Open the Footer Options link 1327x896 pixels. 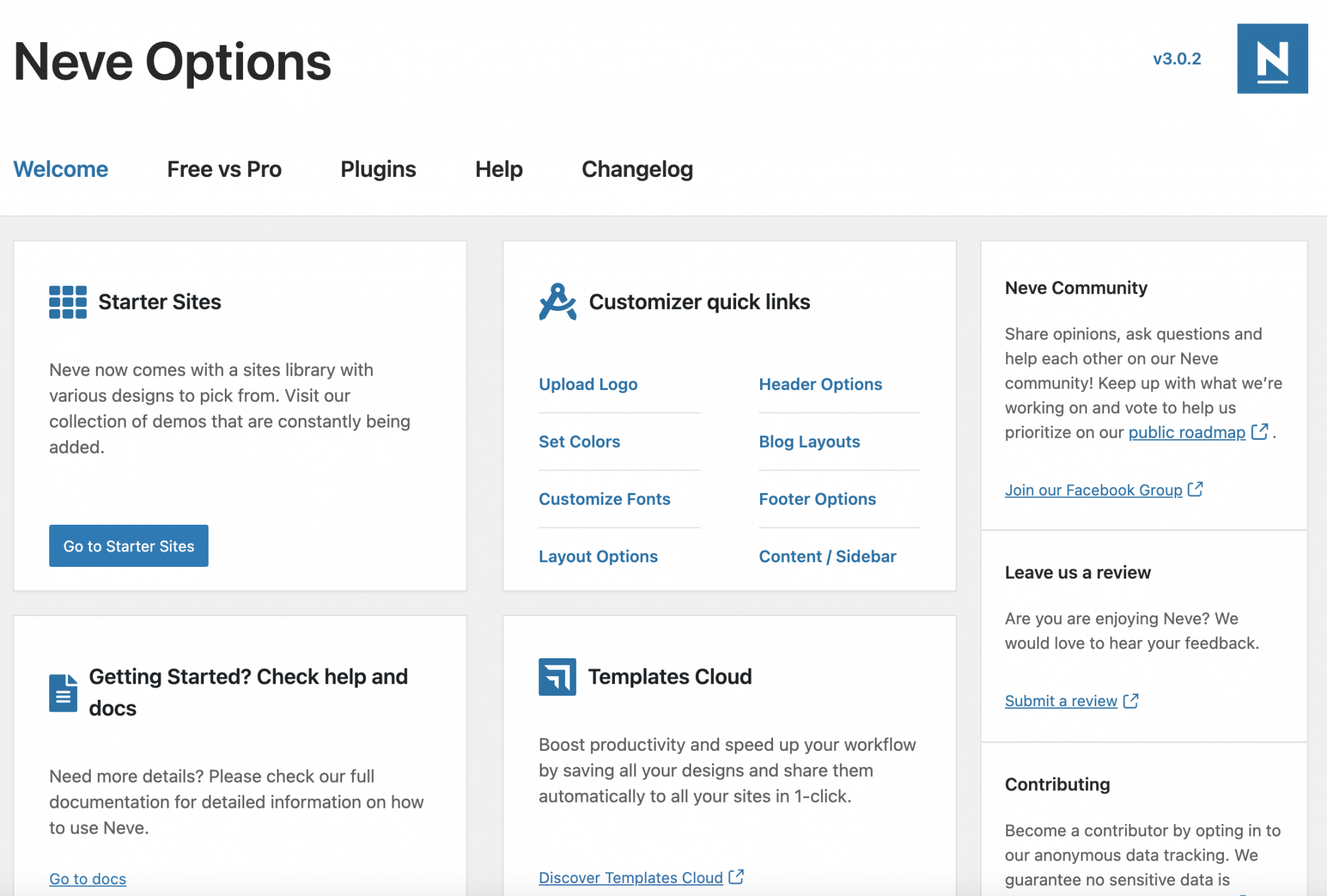tap(817, 499)
